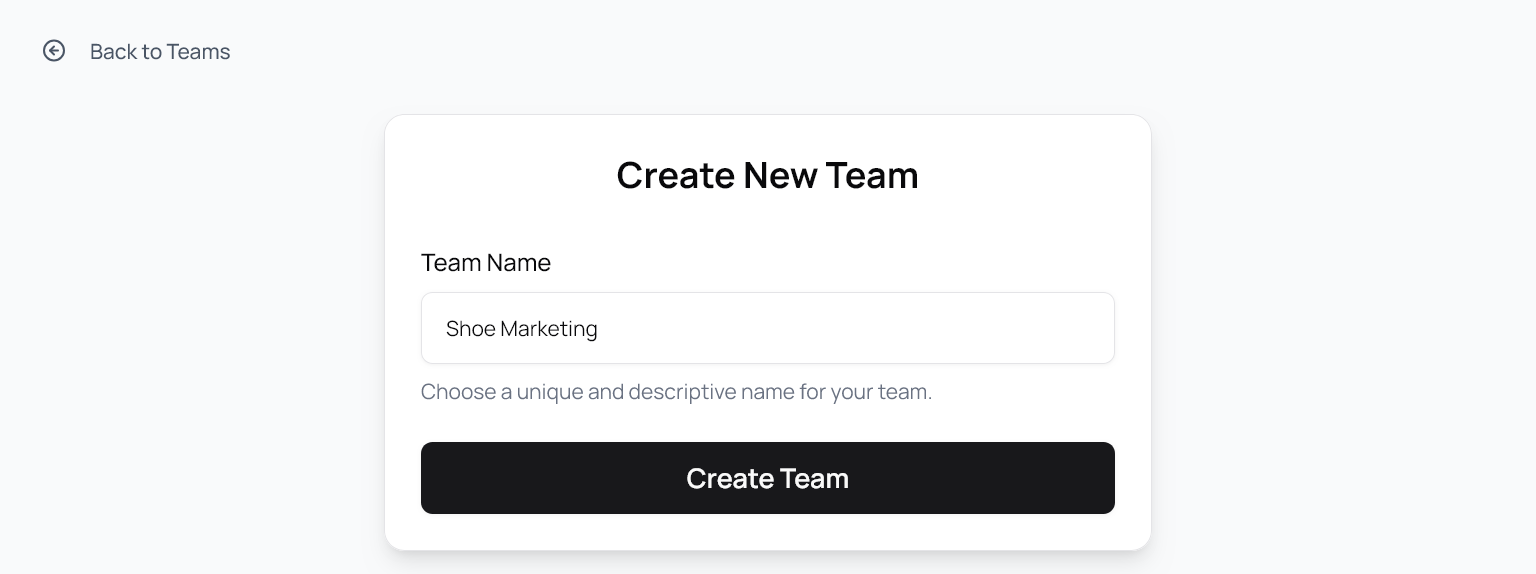Focus the Team Name input field
The width and height of the screenshot is (1536, 574).
(767, 328)
